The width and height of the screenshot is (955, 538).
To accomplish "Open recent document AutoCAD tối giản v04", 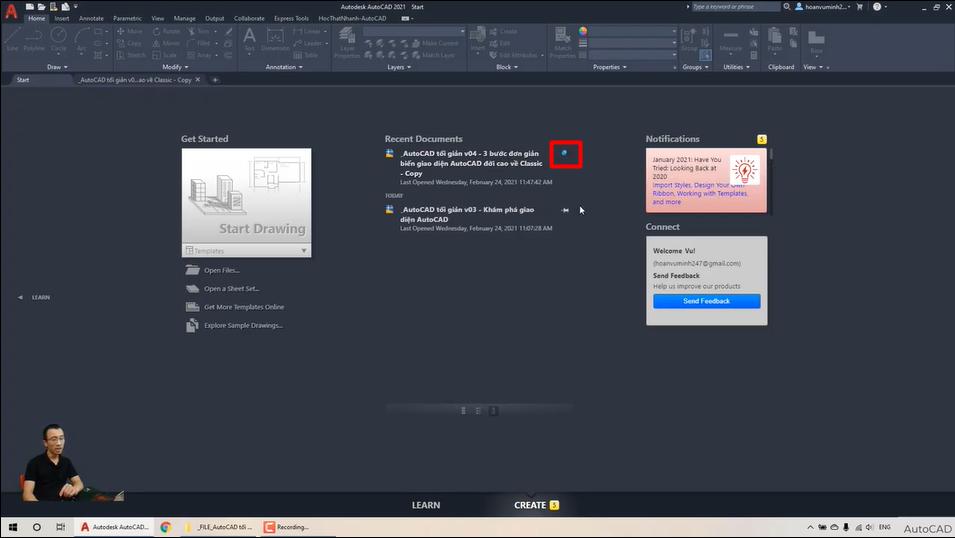I will point(471,163).
